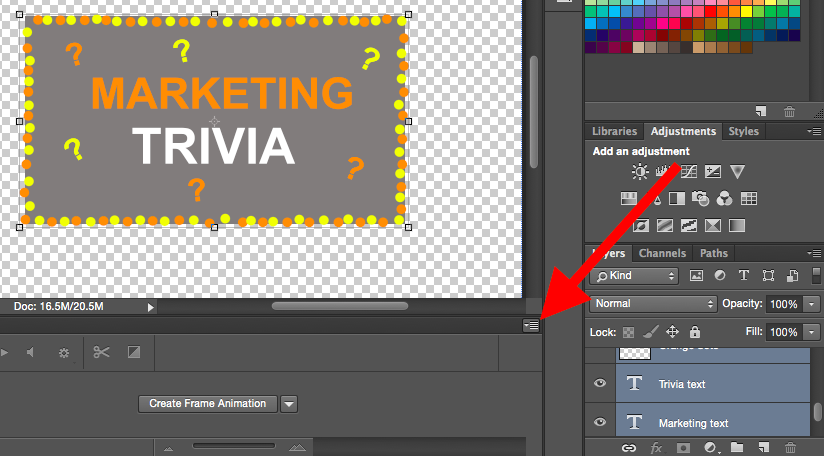
Task: Click the link layers chain icon
Action: pyautogui.click(x=629, y=448)
